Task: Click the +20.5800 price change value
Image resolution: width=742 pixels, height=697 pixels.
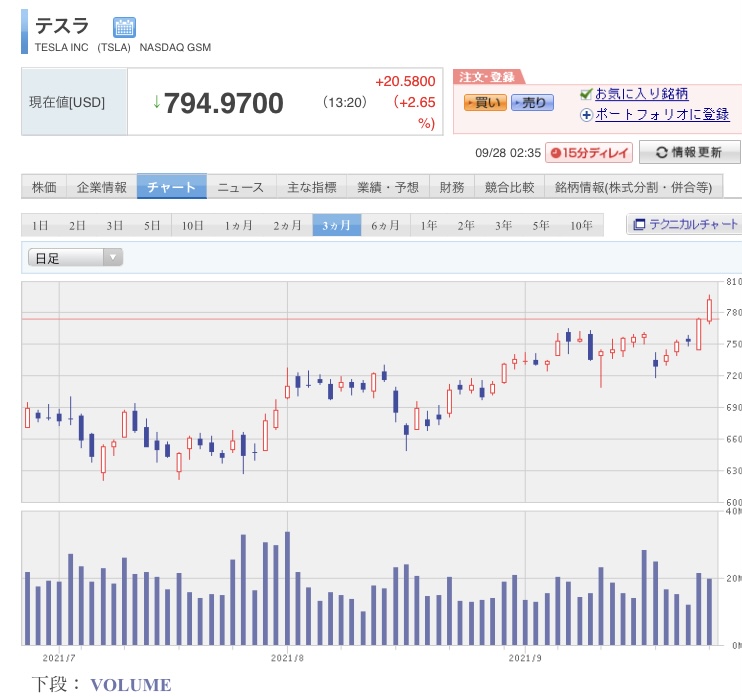Action: (406, 81)
